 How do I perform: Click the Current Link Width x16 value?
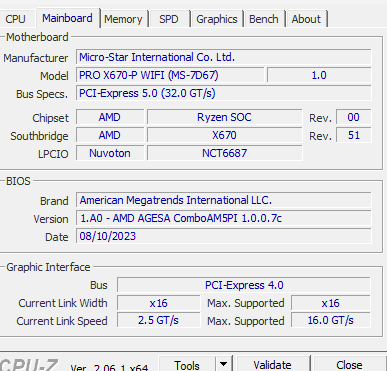[x=159, y=303]
